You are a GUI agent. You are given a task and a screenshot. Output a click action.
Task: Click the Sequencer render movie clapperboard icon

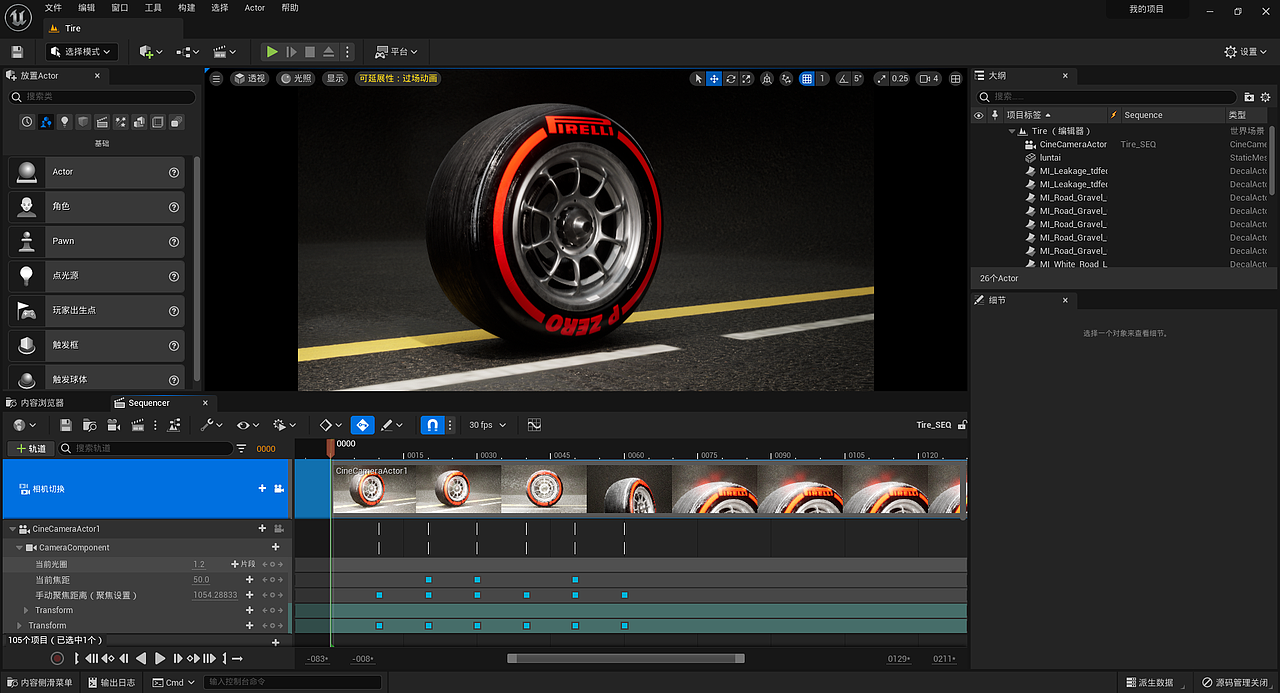tap(137, 425)
